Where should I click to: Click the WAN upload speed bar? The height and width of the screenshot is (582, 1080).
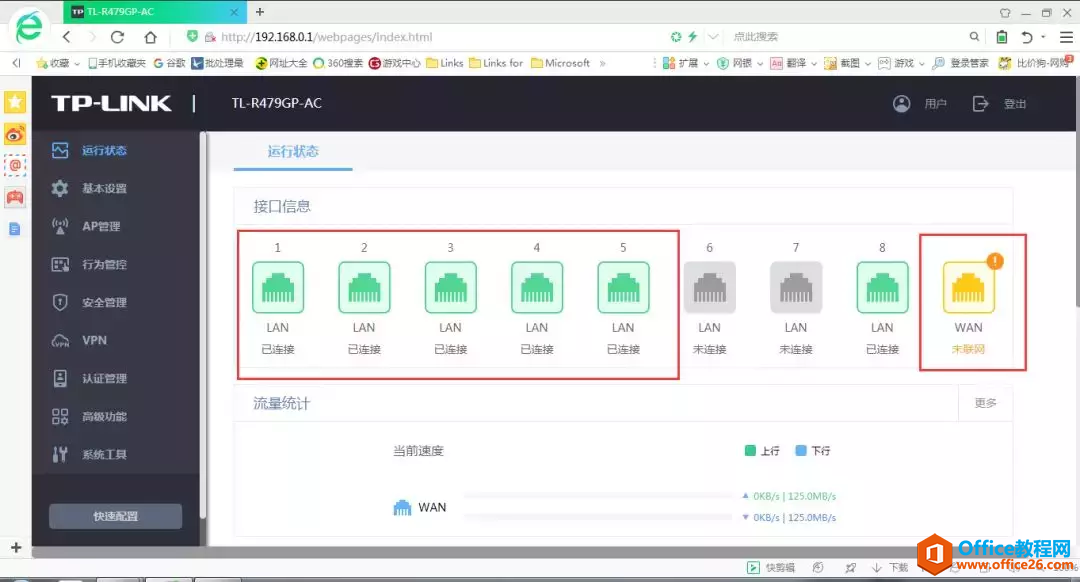pos(598,495)
